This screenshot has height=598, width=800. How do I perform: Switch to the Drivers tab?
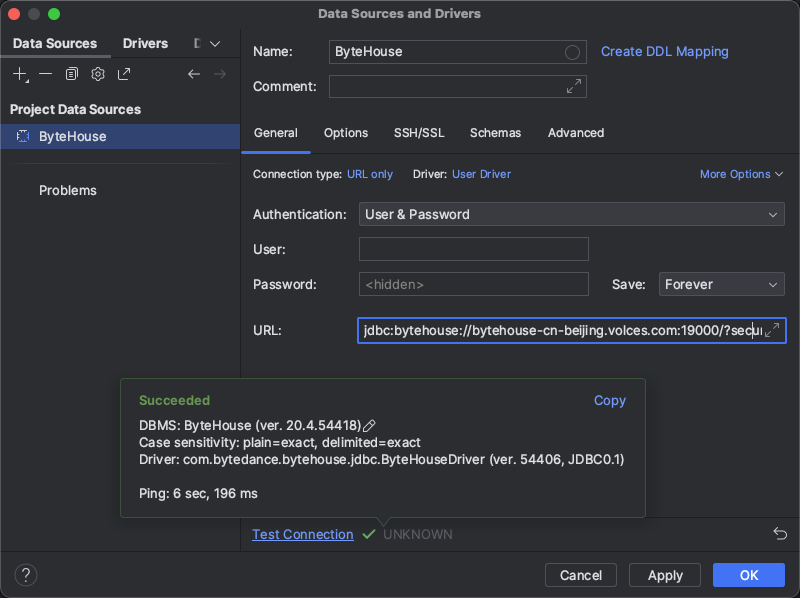coord(145,43)
